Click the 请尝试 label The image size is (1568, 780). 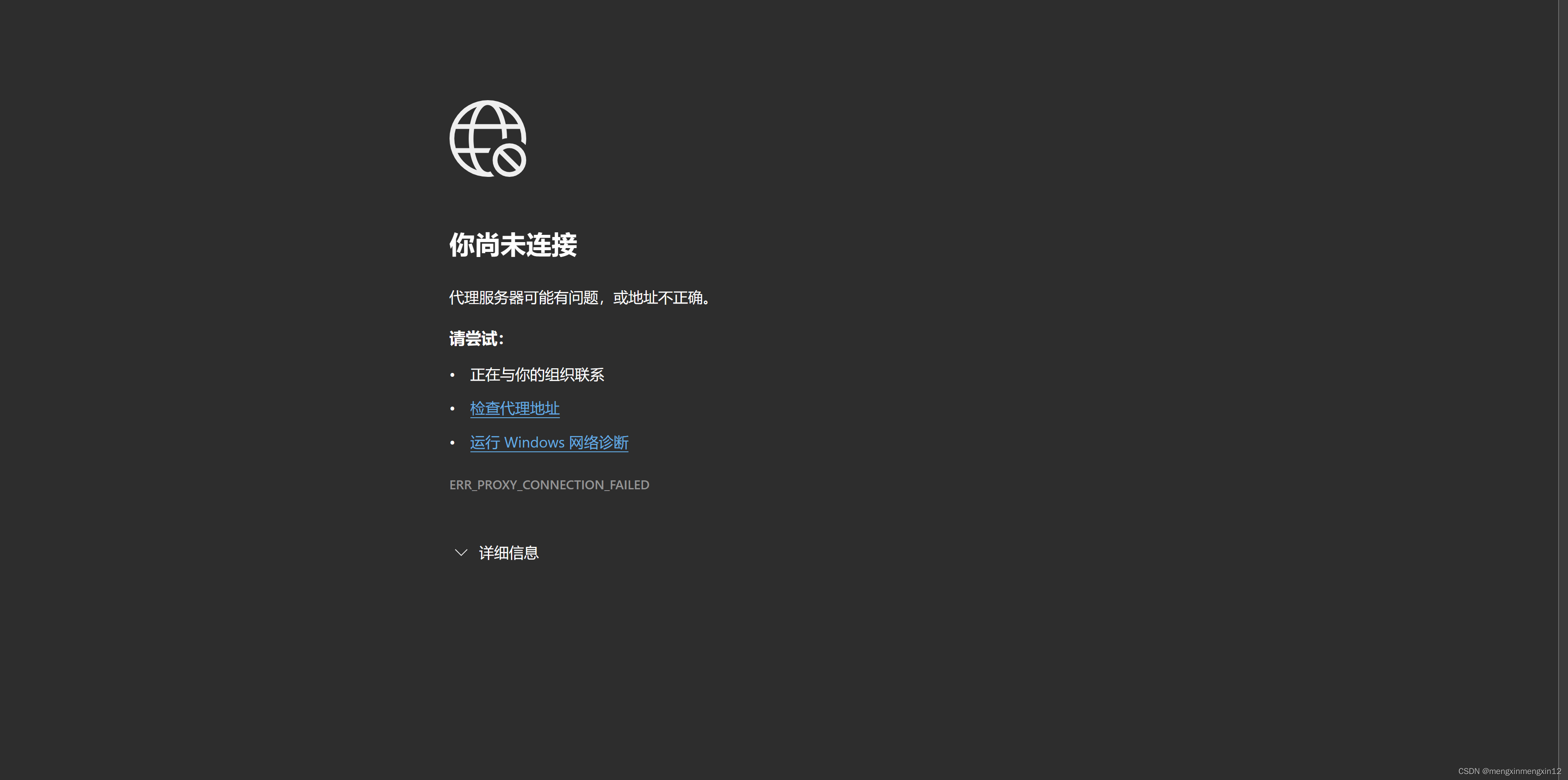pos(477,338)
